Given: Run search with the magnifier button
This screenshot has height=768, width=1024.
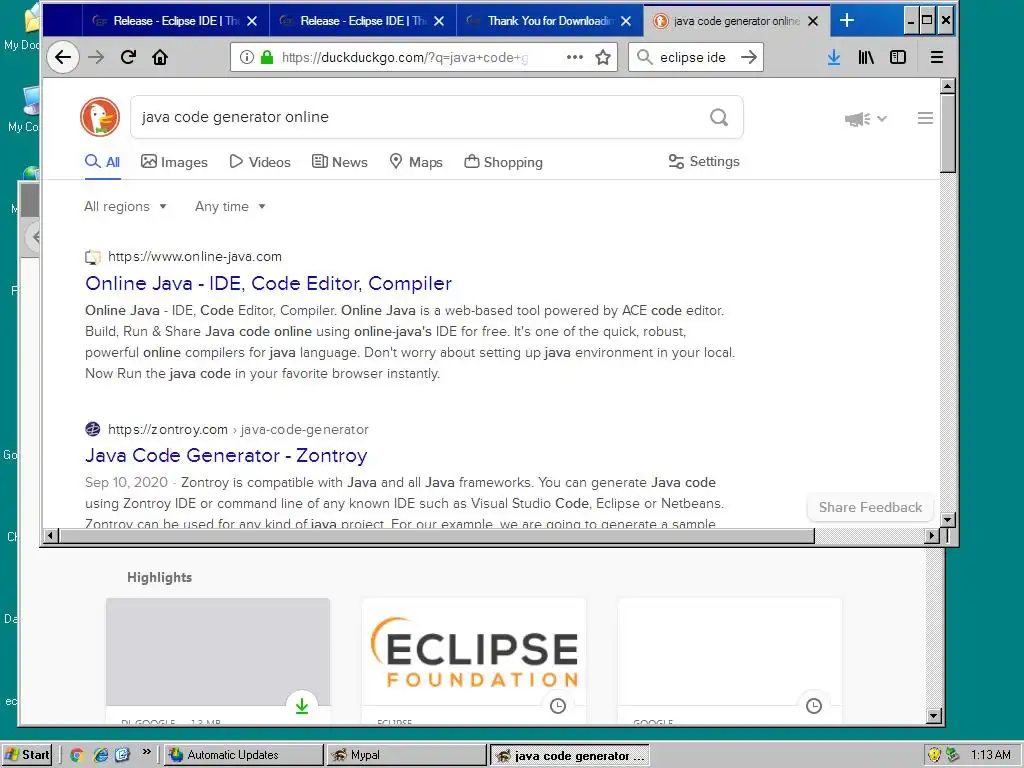Looking at the screenshot, I should [x=719, y=117].
